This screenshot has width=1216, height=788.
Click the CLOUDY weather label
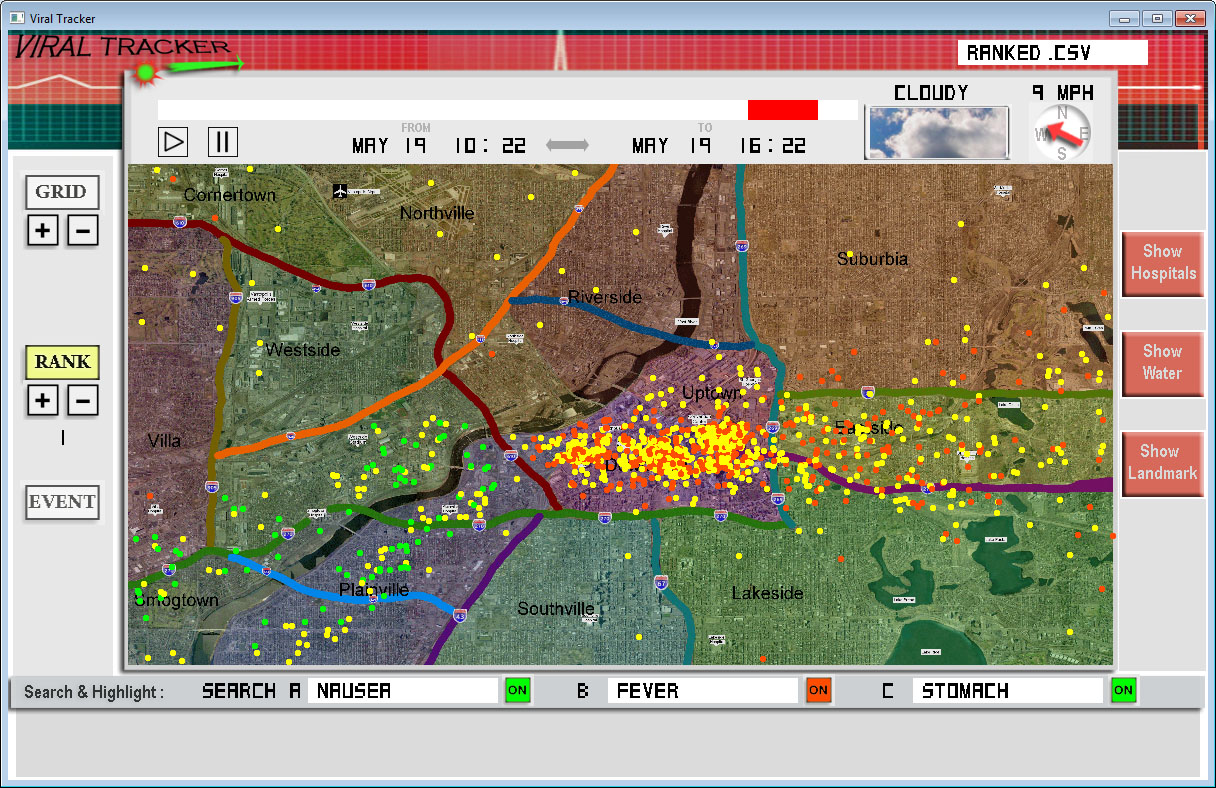point(932,92)
